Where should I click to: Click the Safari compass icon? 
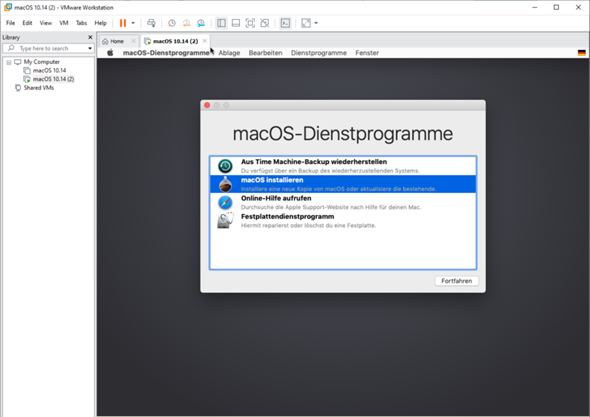coord(225,202)
